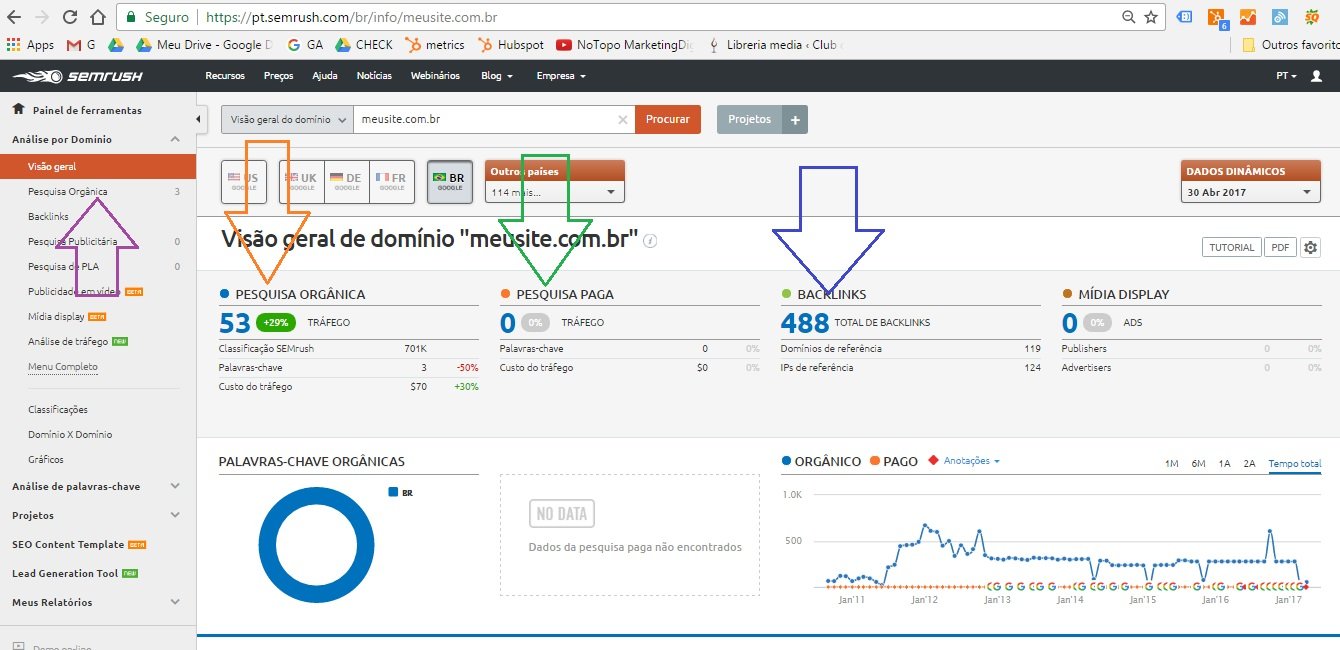
Task: Expand the Análise de palavras-chave section
Action: [175, 487]
